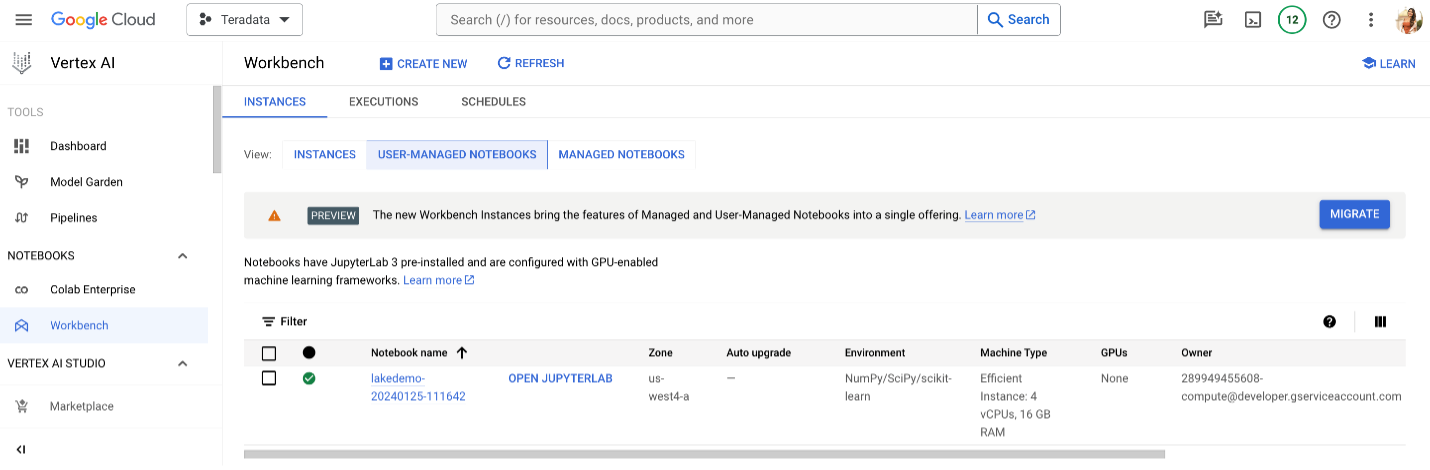Screen dimensions: 1430x470
Task: Select USER-MANAGED NOTEBOOKS view
Action: coord(457,155)
